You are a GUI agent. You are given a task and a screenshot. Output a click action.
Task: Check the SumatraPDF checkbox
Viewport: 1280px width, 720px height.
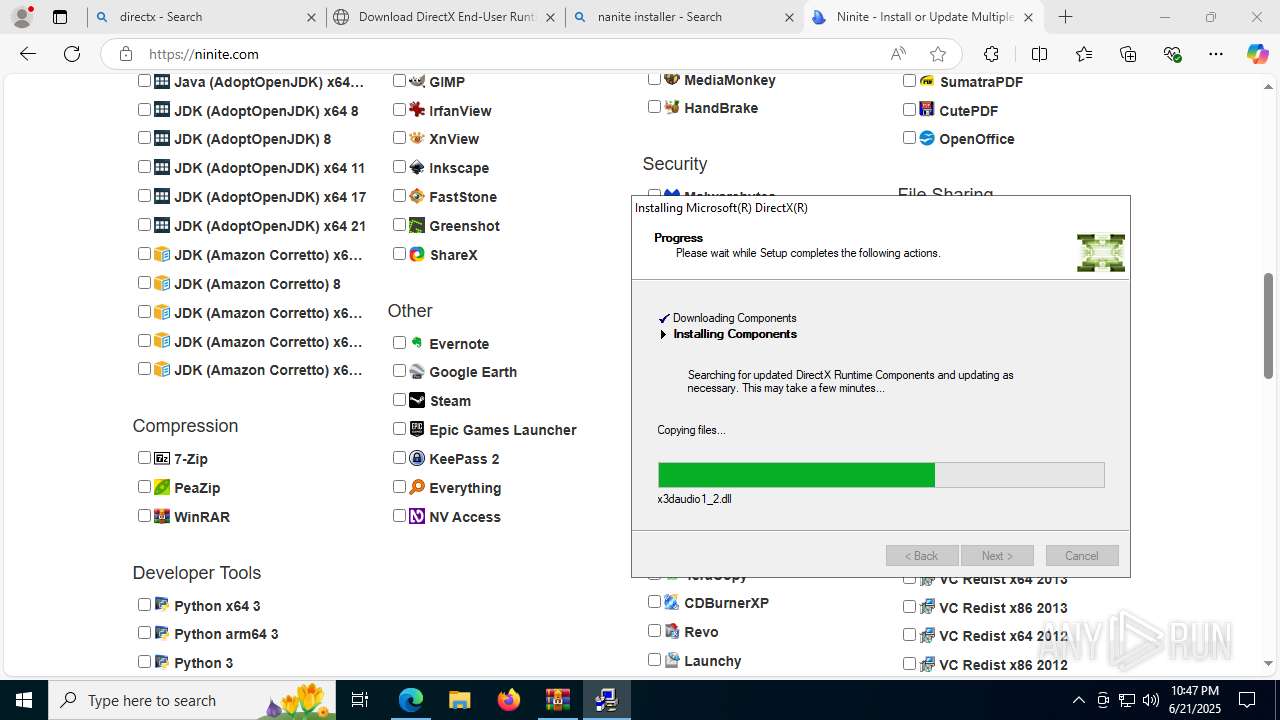click(909, 81)
